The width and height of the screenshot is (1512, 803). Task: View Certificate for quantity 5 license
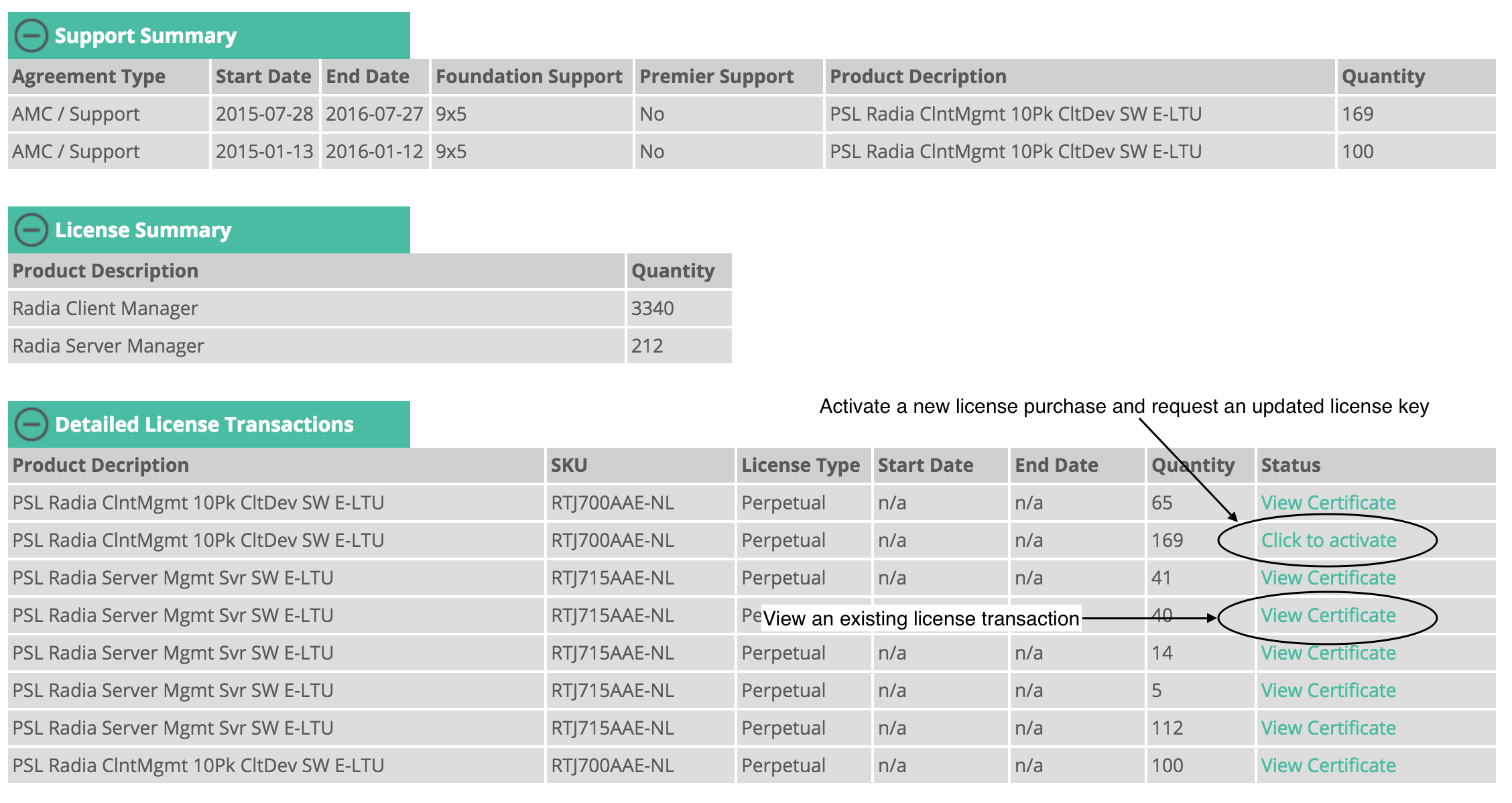click(1328, 690)
